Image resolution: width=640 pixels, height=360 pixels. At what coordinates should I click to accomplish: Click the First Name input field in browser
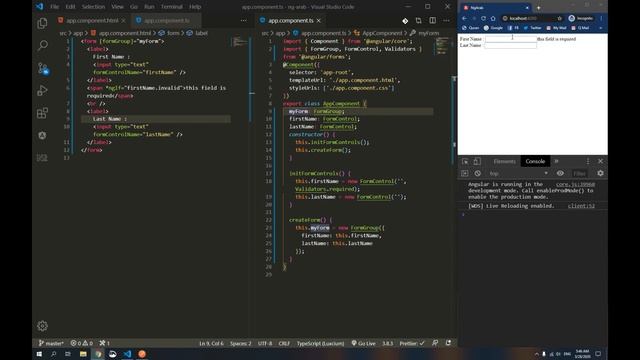(511, 39)
